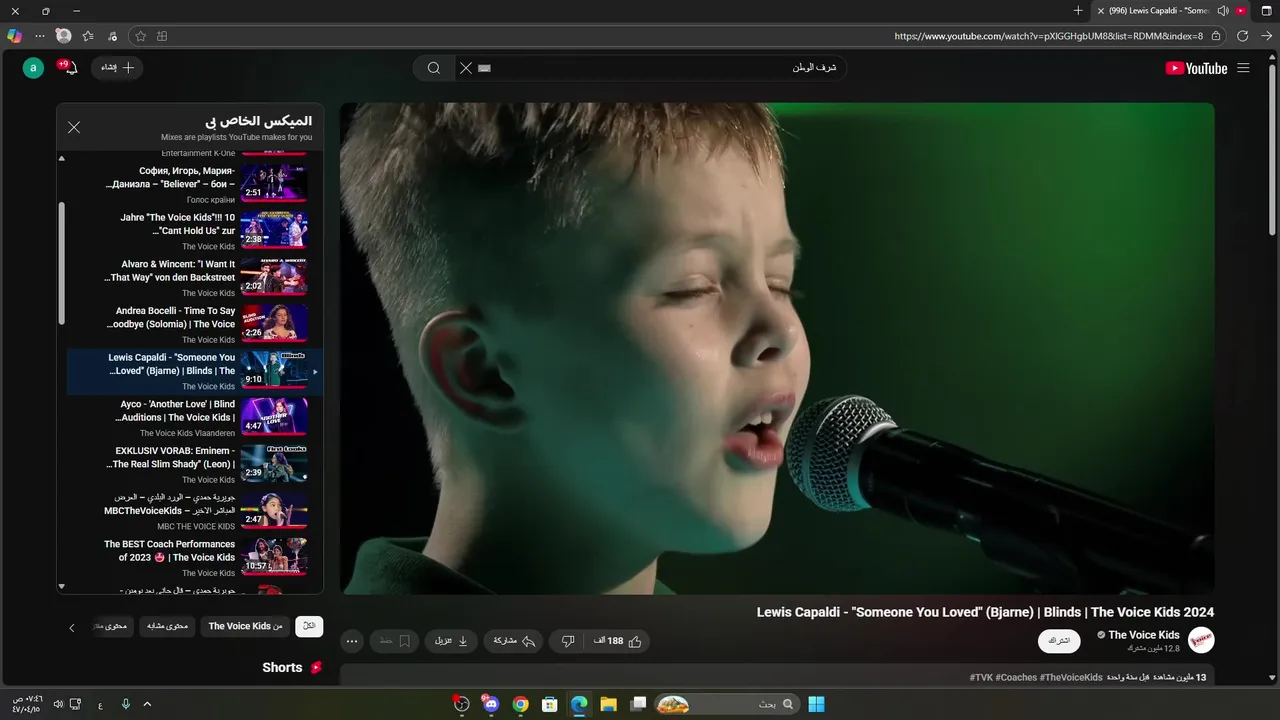
Task: Open the site lock info icon
Action: pyautogui.click(x=1216, y=36)
